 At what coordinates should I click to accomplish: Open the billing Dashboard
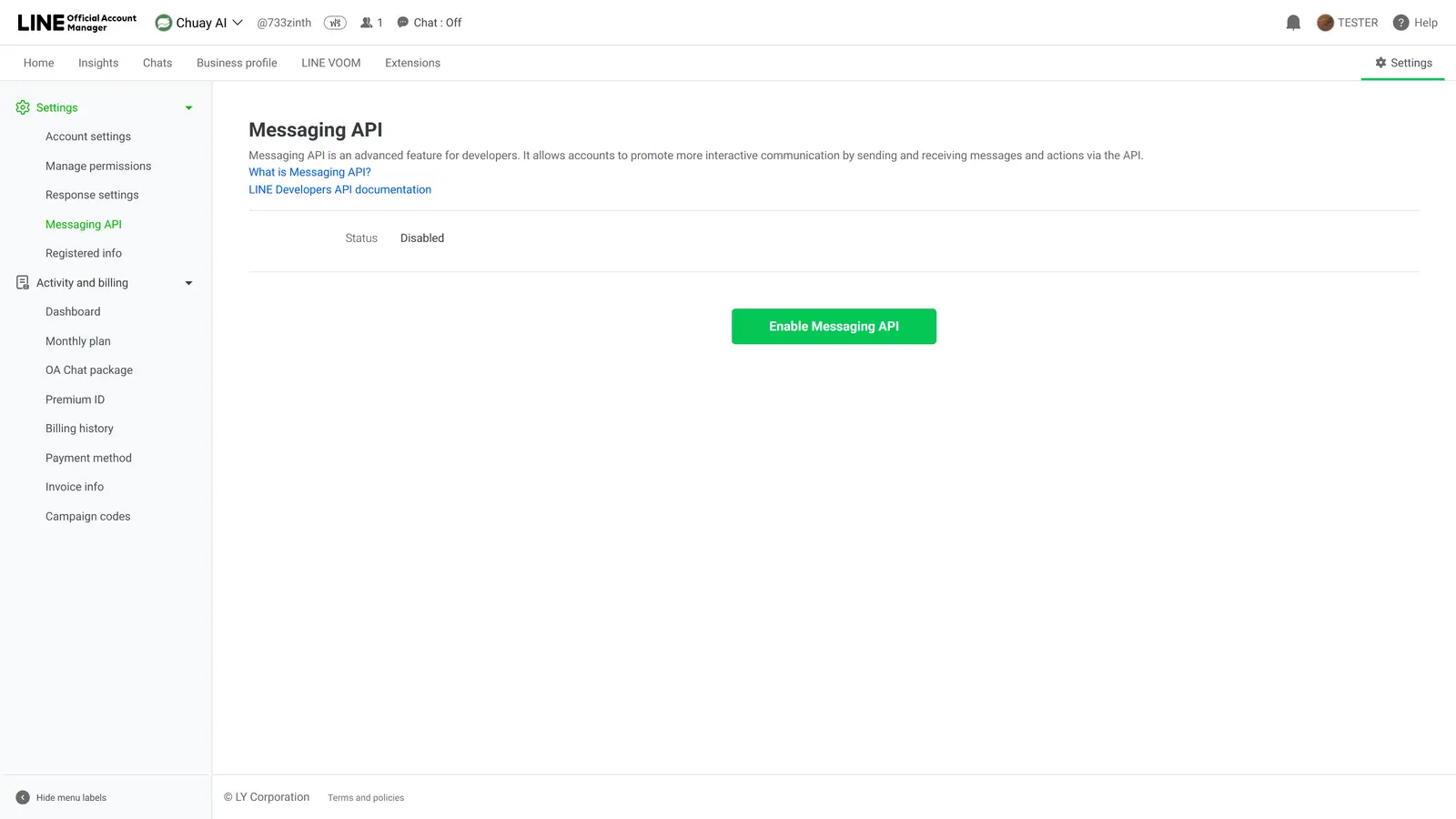point(73,311)
